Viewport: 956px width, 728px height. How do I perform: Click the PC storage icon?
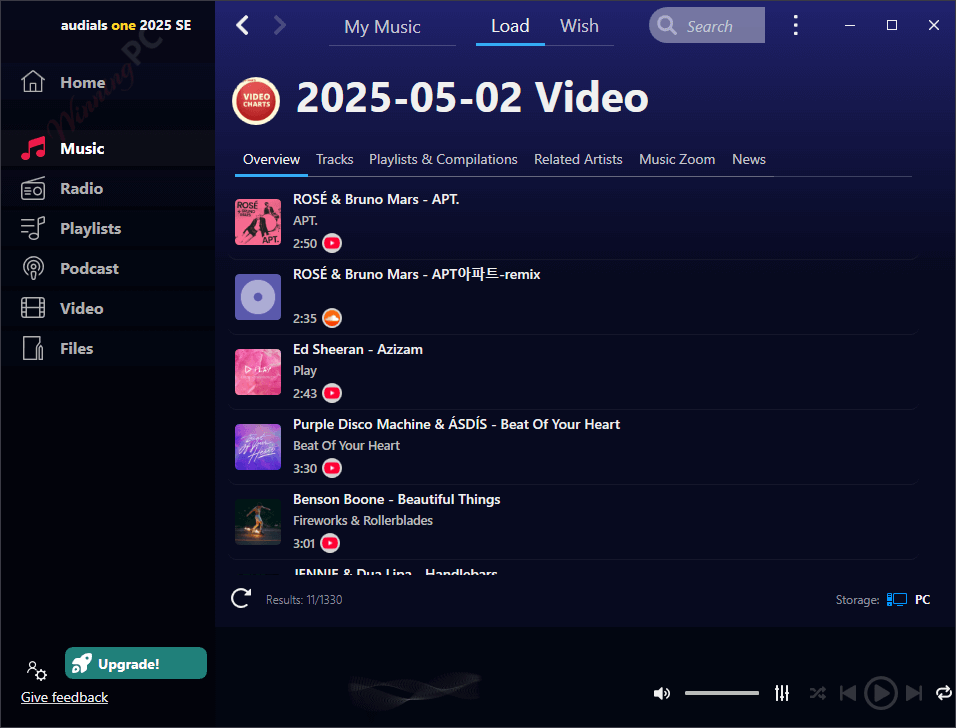coord(896,599)
